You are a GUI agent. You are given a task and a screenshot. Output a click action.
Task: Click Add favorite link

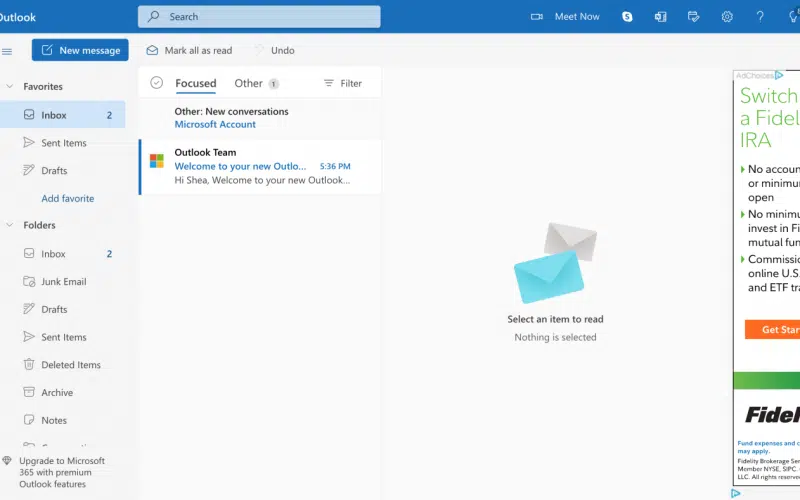click(68, 198)
